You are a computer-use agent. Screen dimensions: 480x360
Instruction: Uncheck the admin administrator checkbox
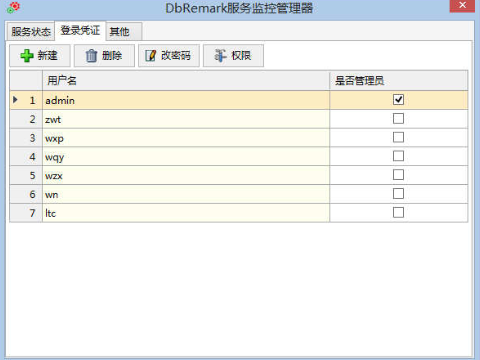(x=398, y=100)
